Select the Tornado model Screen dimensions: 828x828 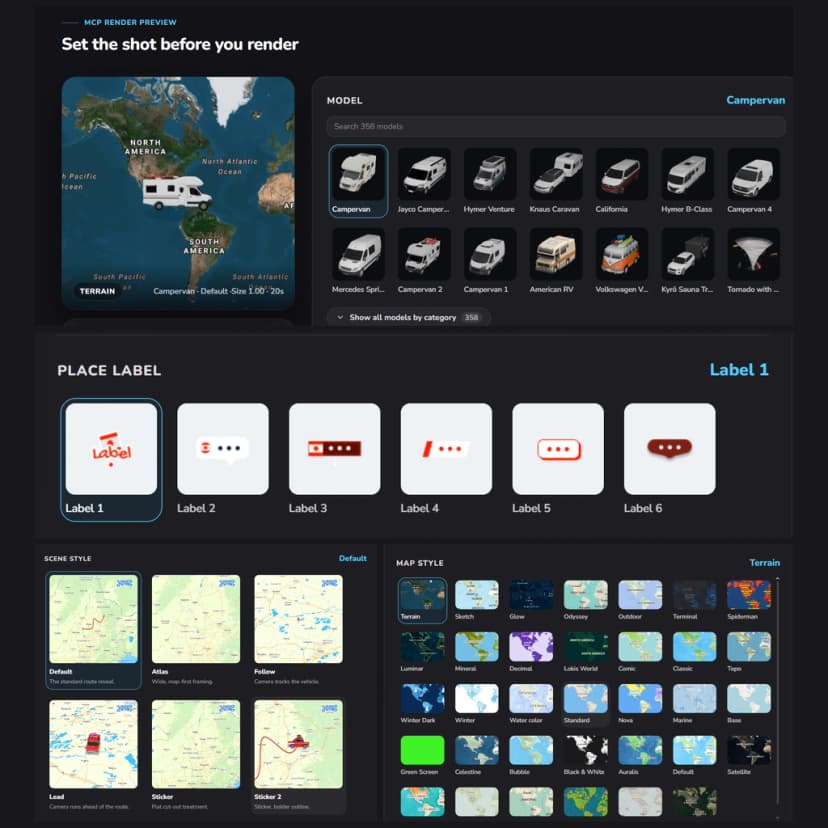tap(754, 254)
